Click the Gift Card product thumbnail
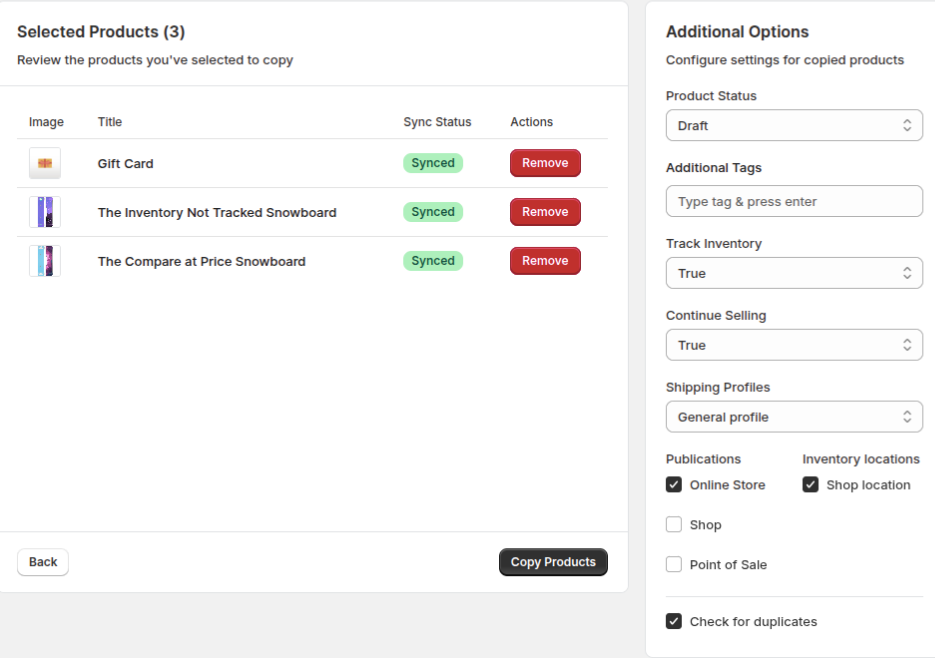935x658 pixels. tap(45, 163)
